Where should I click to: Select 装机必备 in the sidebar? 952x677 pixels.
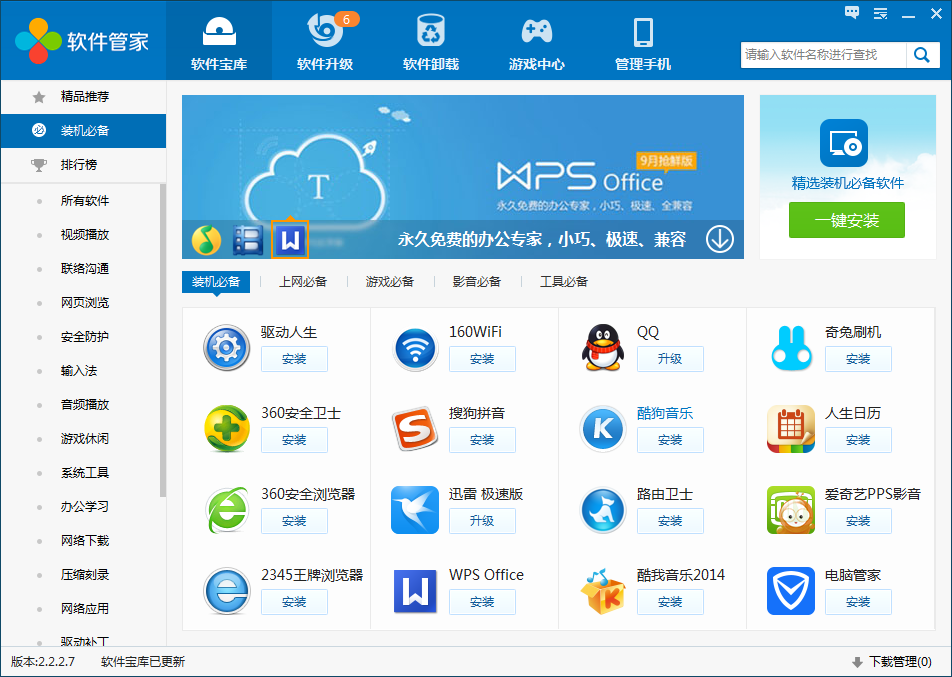point(83,131)
